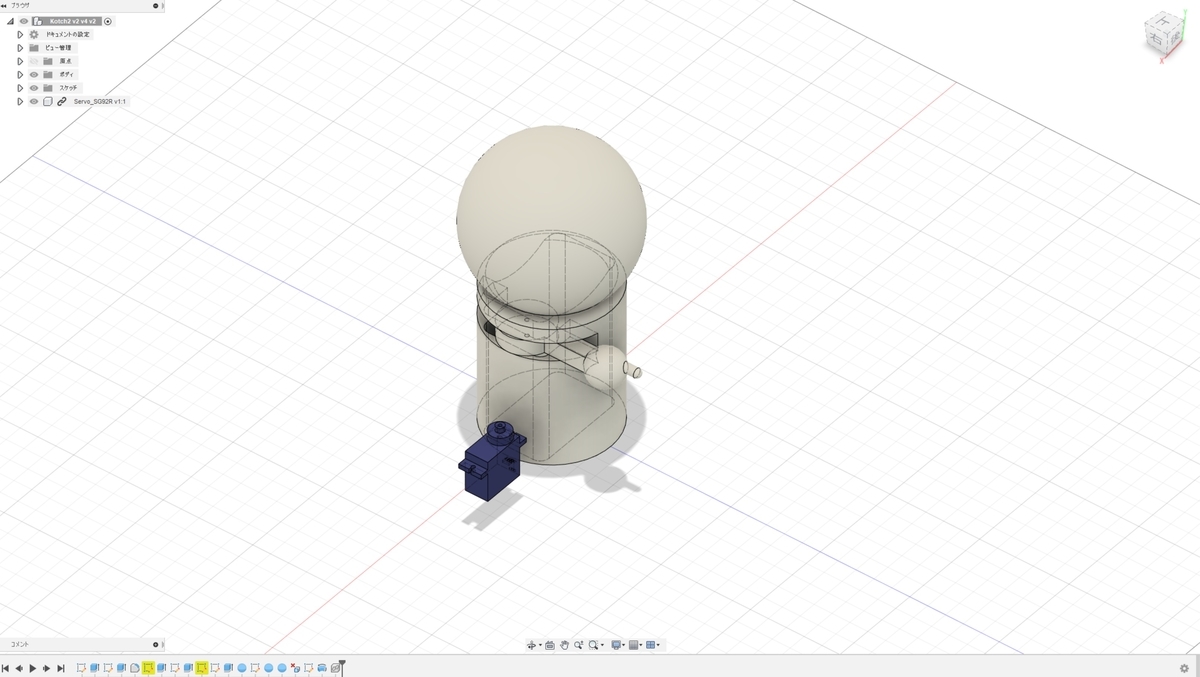The height and width of the screenshot is (677, 1200).
Task: Select the Orbit tool in navigation bar
Action: (x=531, y=645)
